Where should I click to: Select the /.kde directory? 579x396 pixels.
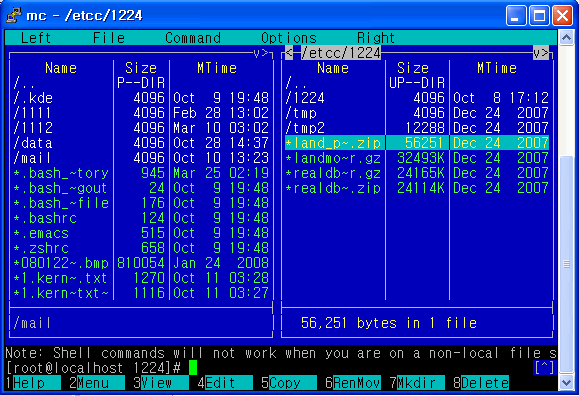[141, 98]
